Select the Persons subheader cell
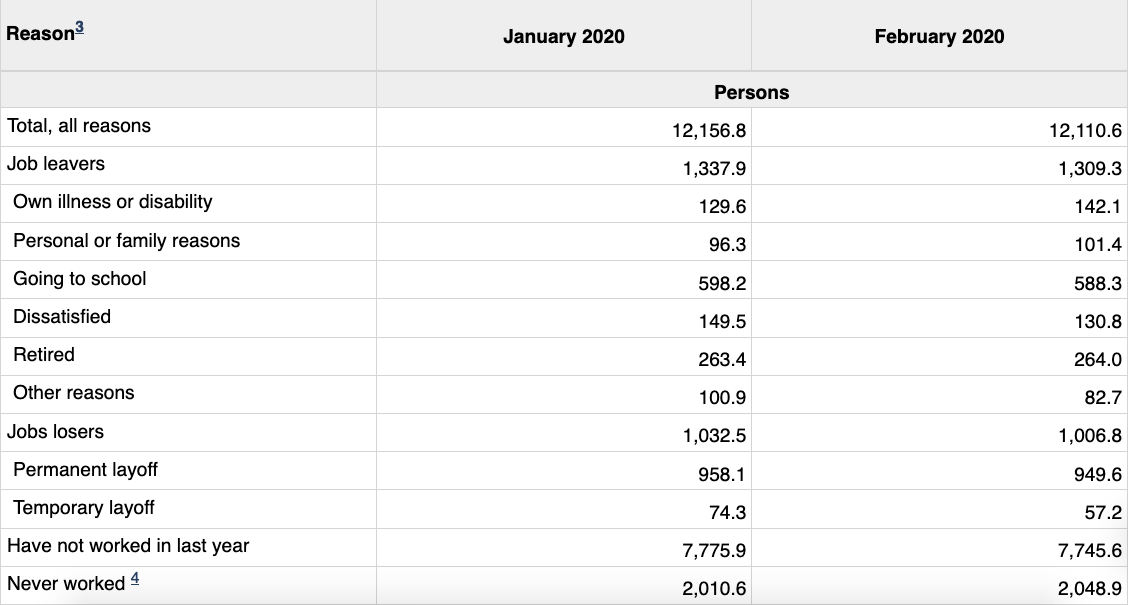The image size is (1128, 605). tap(751, 92)
